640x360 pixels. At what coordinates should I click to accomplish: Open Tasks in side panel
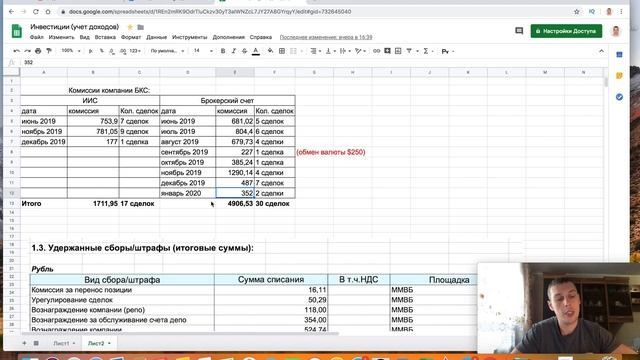coord(619,97)
